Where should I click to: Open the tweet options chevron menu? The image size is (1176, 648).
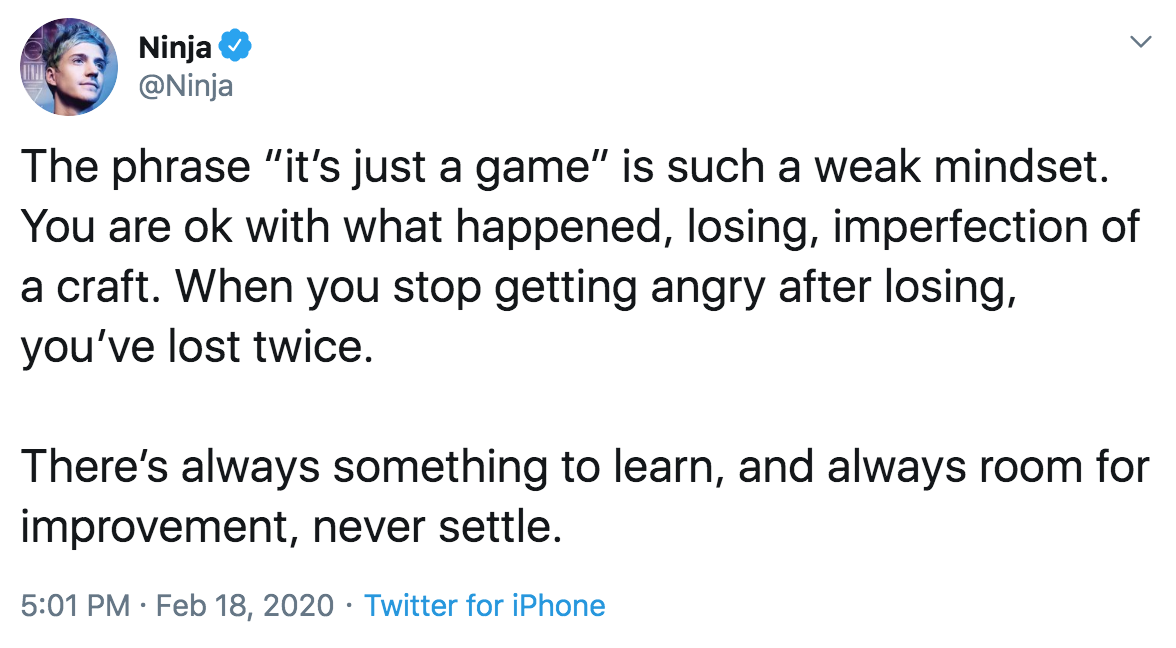[x=1139, y=42]
